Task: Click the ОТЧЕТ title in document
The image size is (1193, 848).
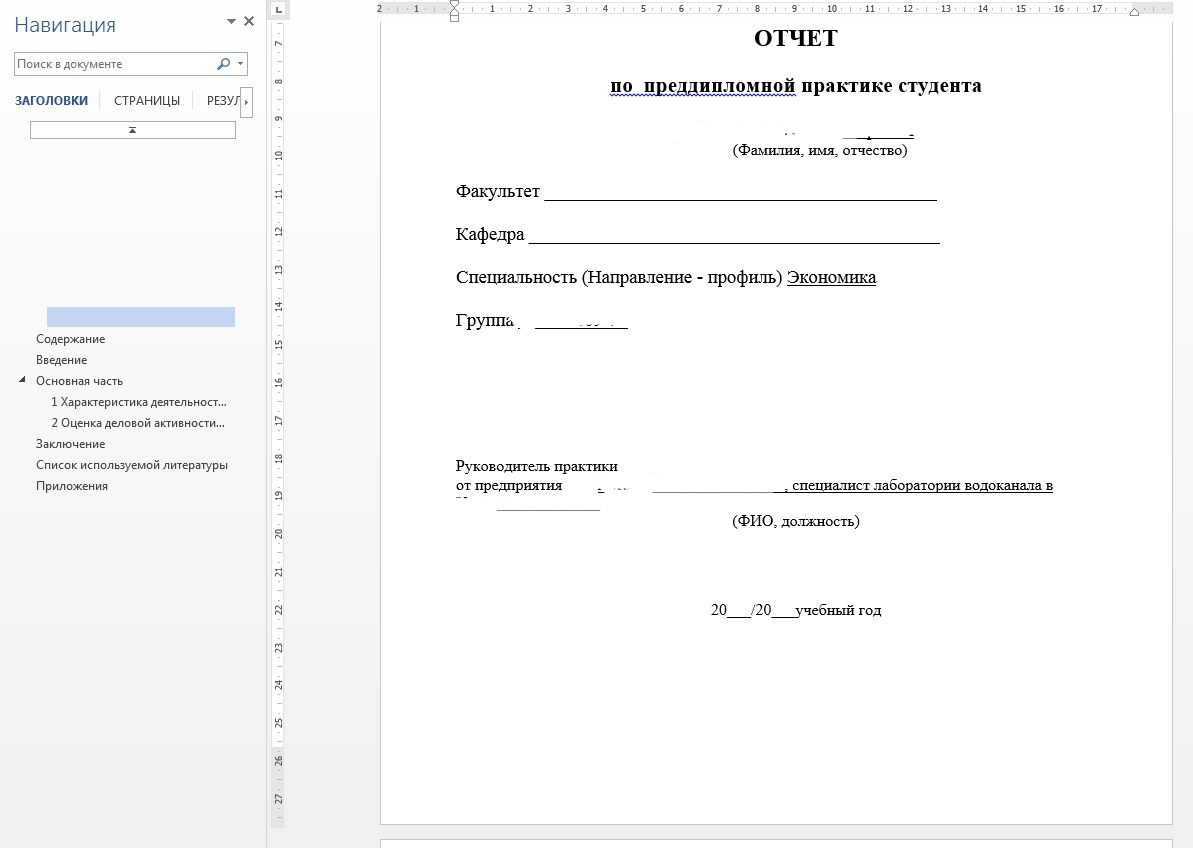Action: 796,39
